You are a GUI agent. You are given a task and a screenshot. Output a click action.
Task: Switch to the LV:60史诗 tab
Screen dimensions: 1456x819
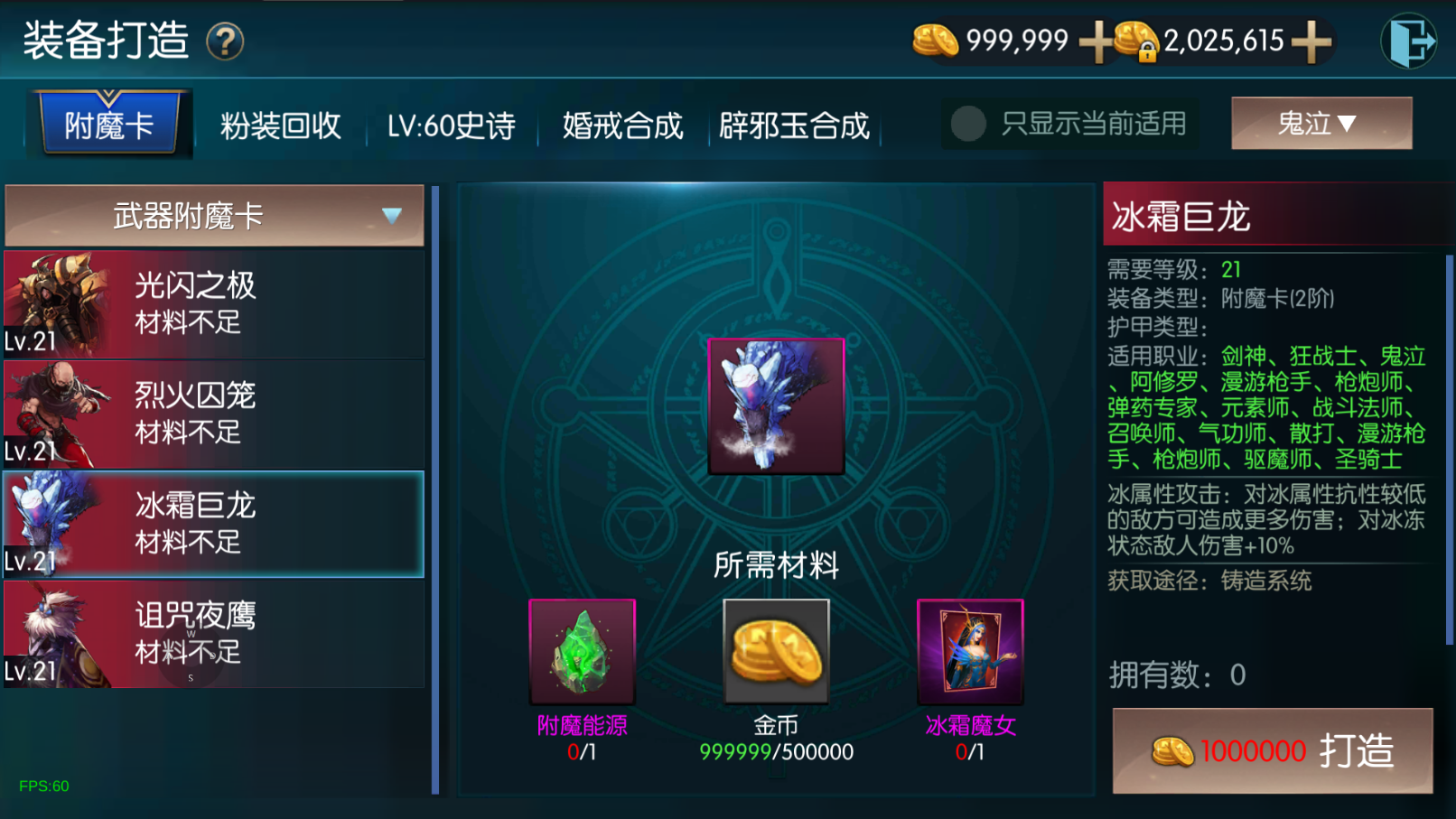coord(452,126)
